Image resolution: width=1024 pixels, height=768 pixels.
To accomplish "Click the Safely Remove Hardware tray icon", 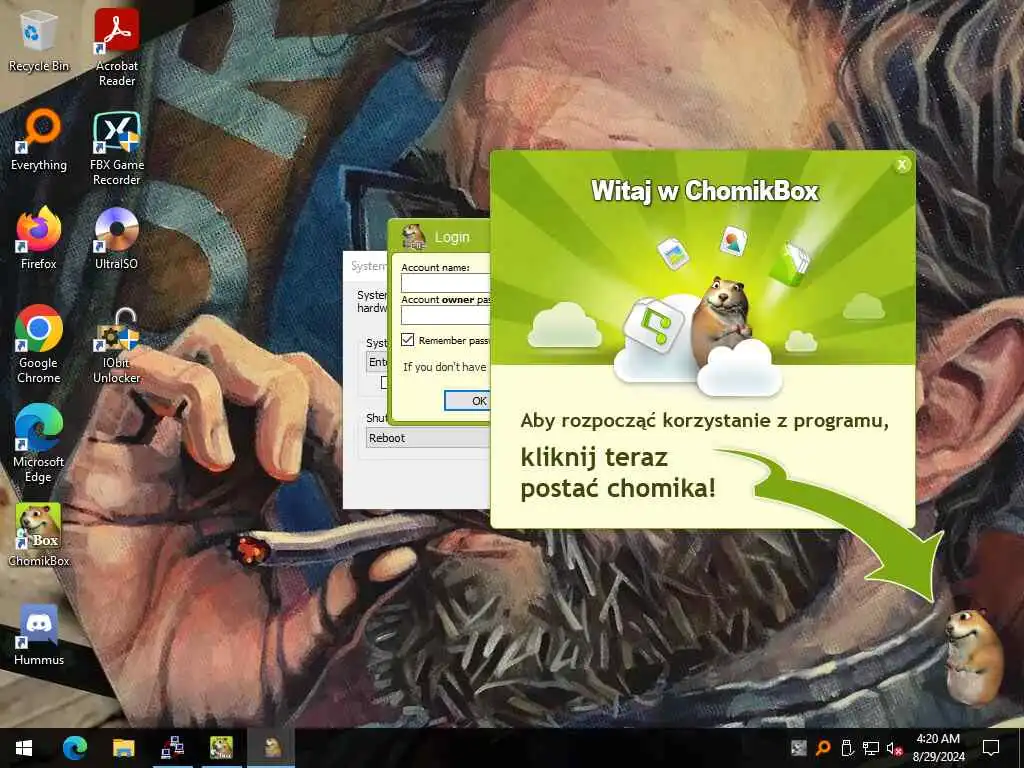I will coord(846,748).
